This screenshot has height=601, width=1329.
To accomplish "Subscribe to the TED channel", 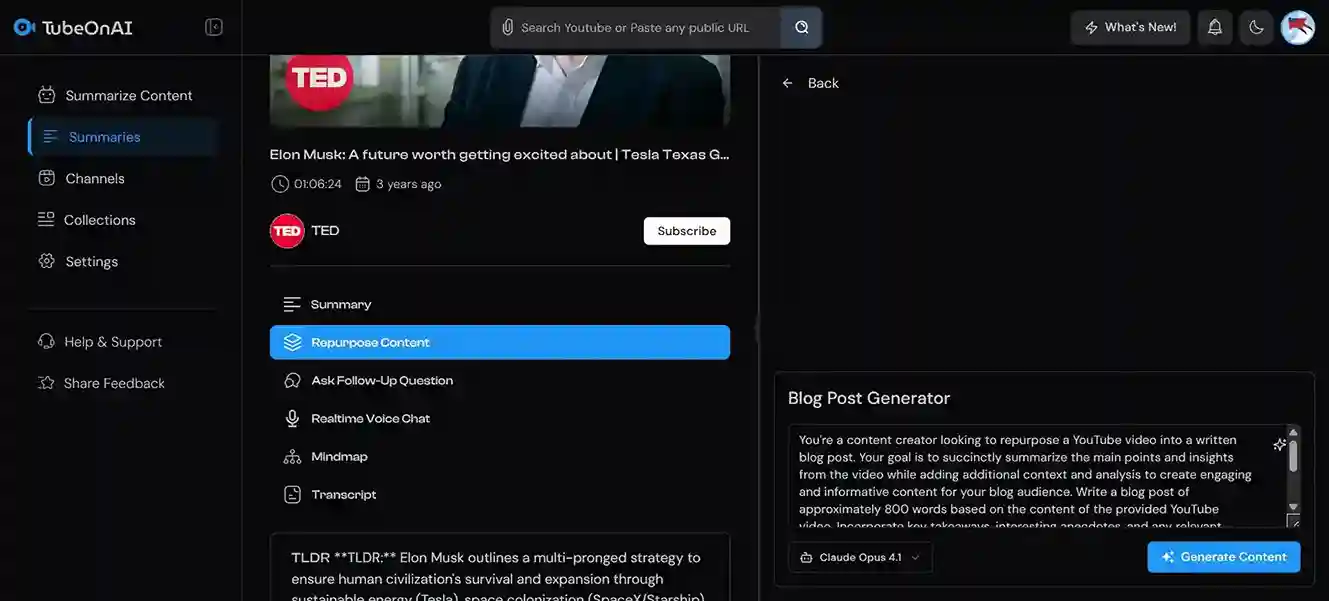I will (686, 231).
